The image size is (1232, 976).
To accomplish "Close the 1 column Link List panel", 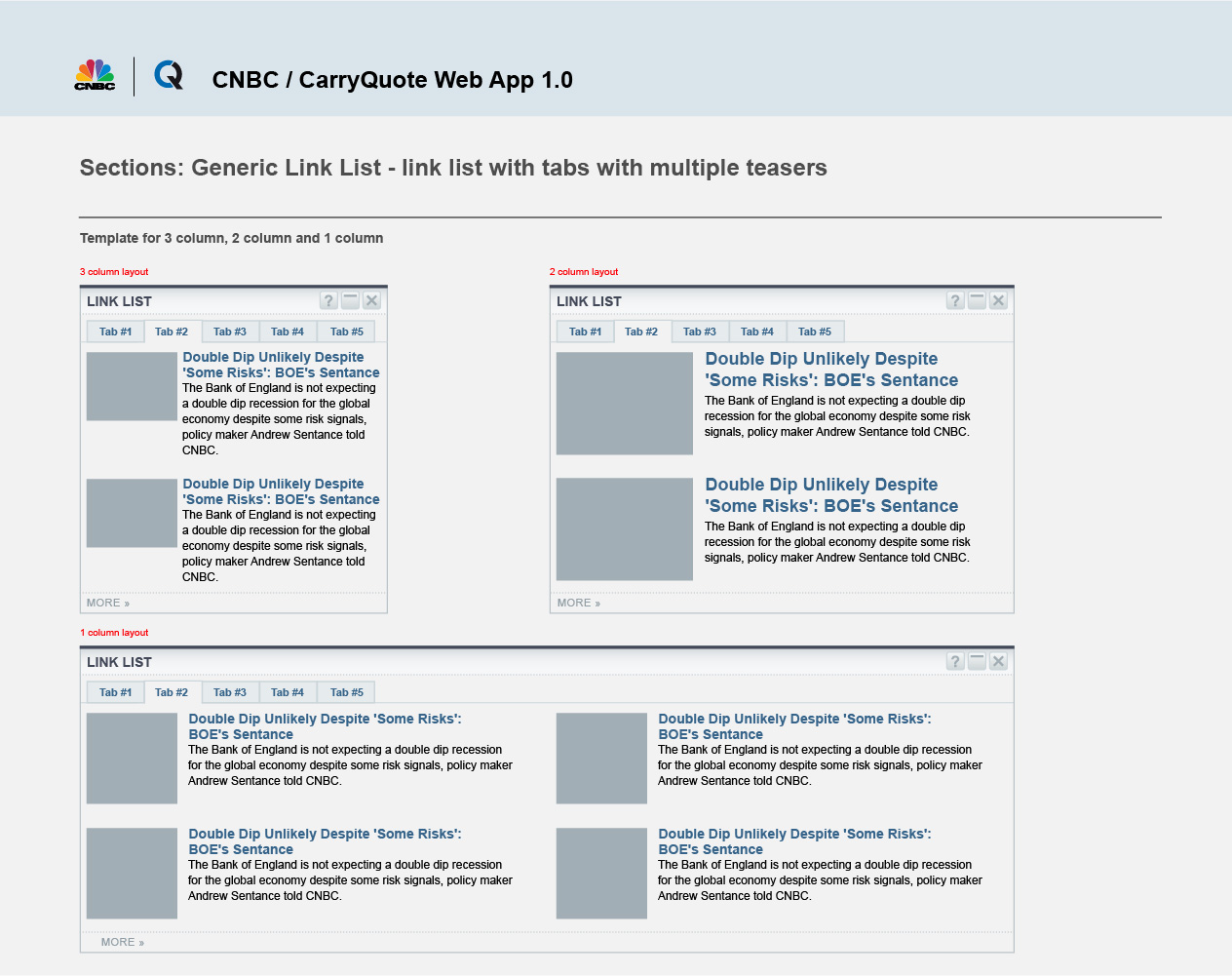I will pos(999,661).
